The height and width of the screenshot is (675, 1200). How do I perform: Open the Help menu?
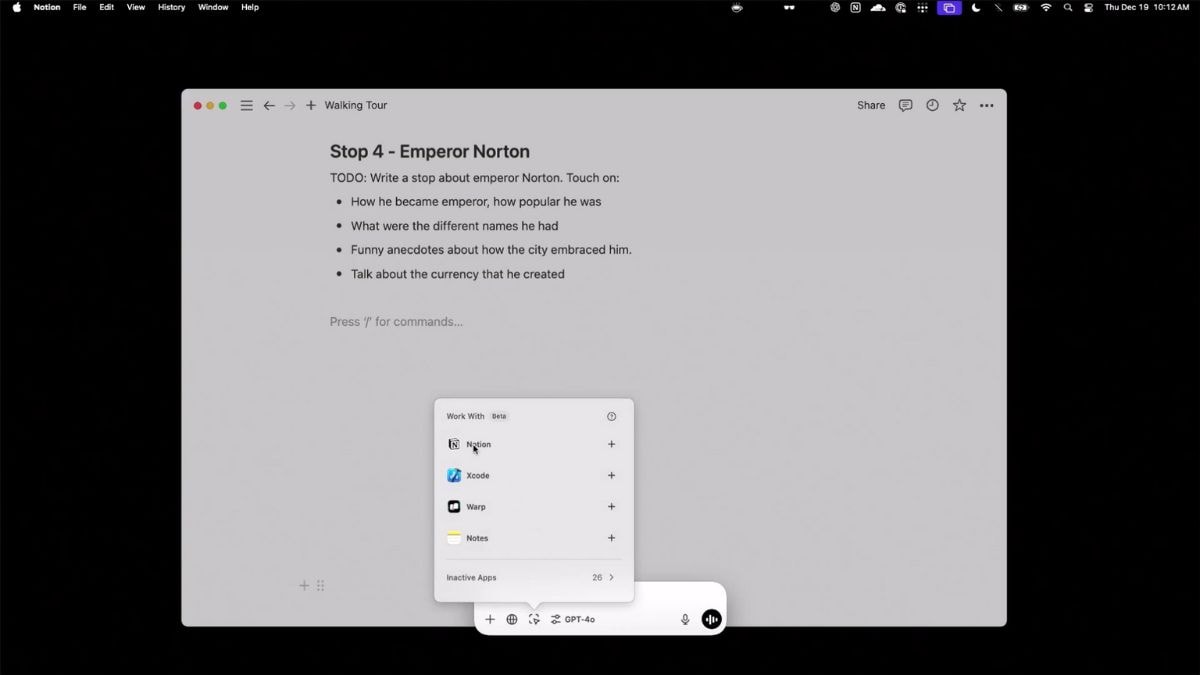pyautogui.click(x=250, y=7)
